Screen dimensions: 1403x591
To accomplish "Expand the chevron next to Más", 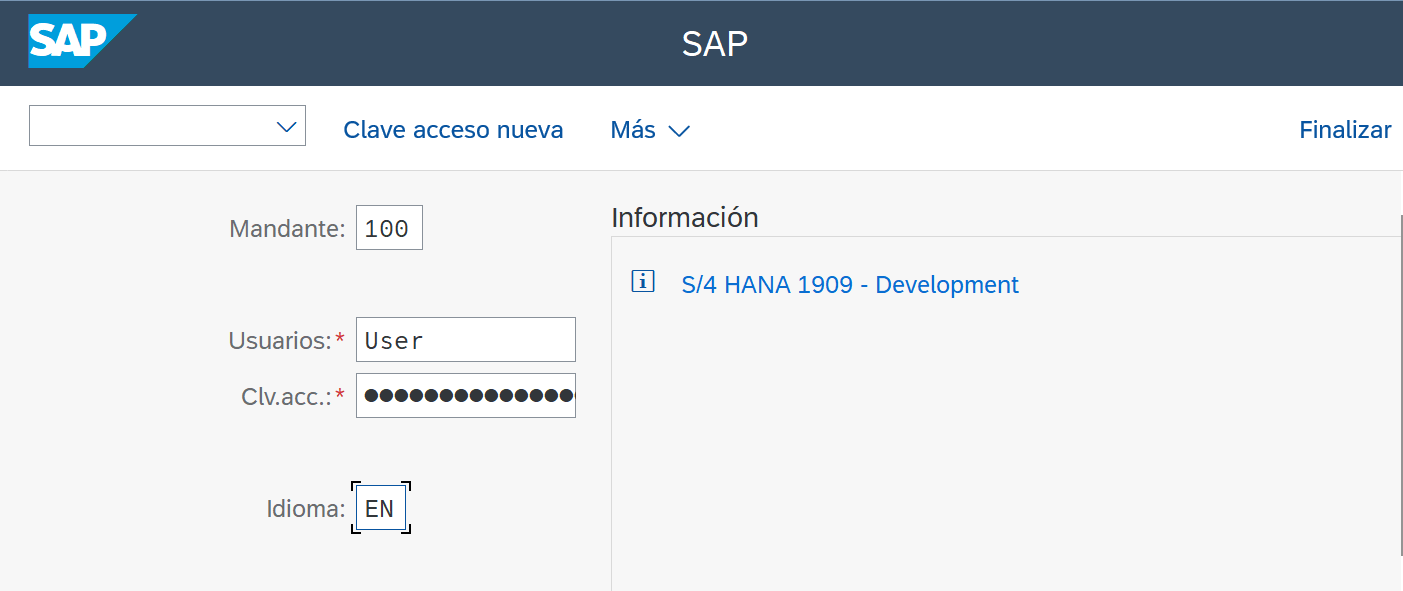I will 679,131.
